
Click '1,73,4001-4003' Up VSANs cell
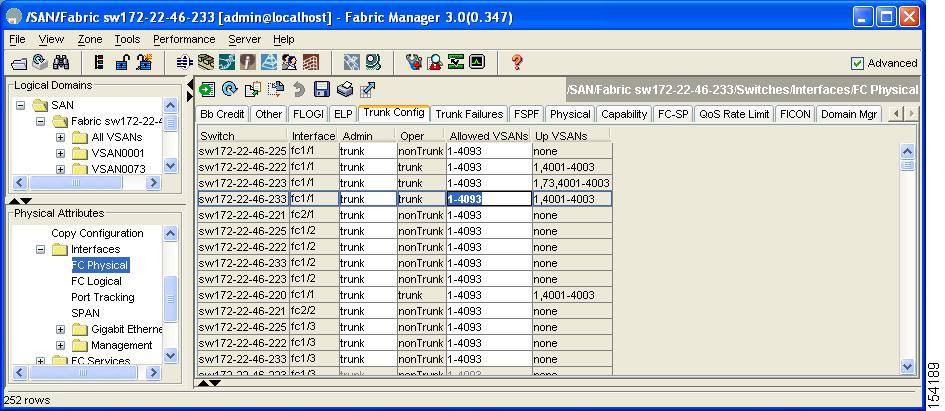(572, 183)
